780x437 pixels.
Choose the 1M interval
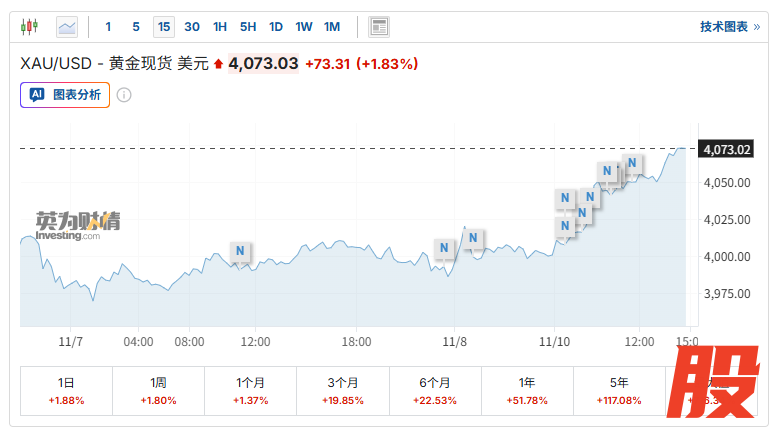tap(332, 27)
